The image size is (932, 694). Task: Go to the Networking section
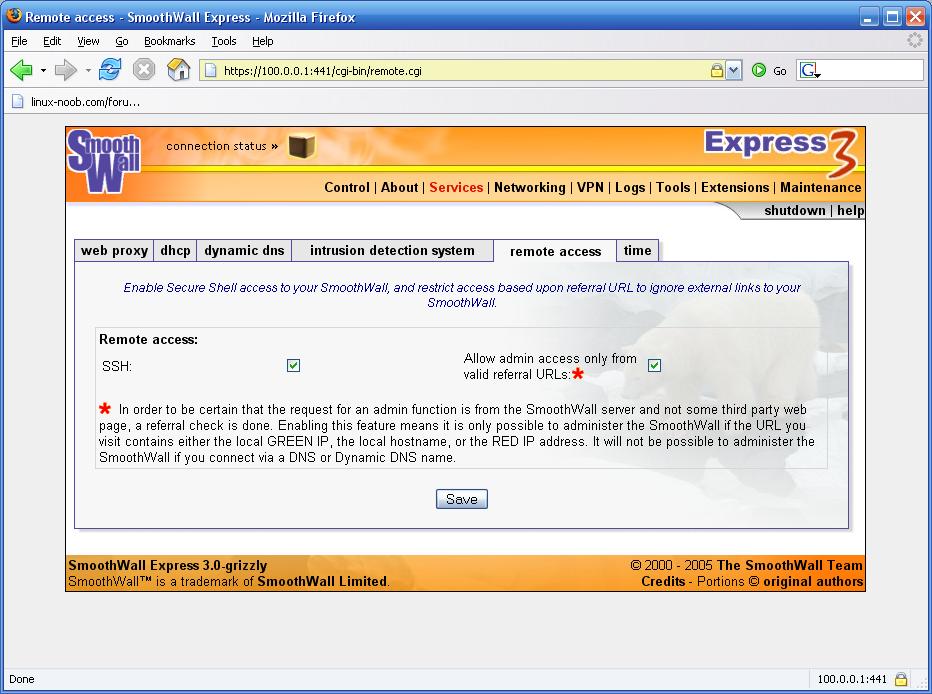[530, 187]
